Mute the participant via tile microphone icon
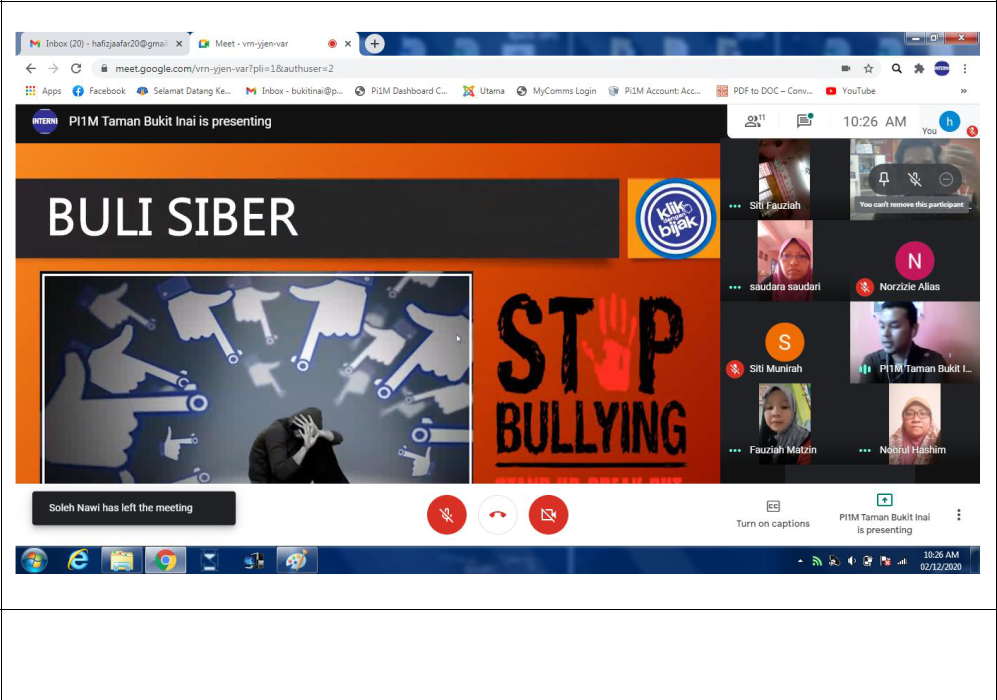The width and height of the screenshot is (997, 700). pyautogui.click(x=914, y=180)
